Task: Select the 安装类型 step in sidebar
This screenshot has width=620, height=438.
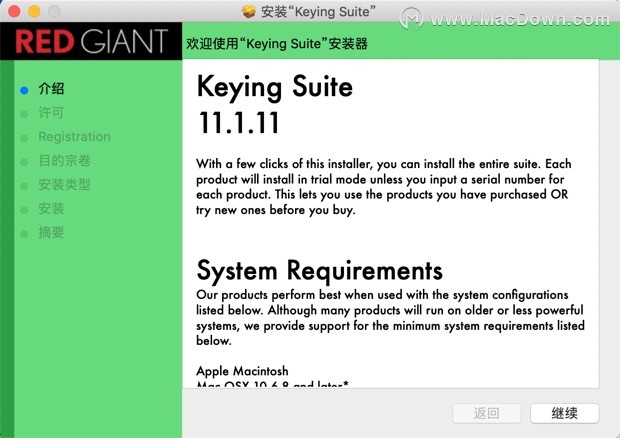Action: [64, 185]
